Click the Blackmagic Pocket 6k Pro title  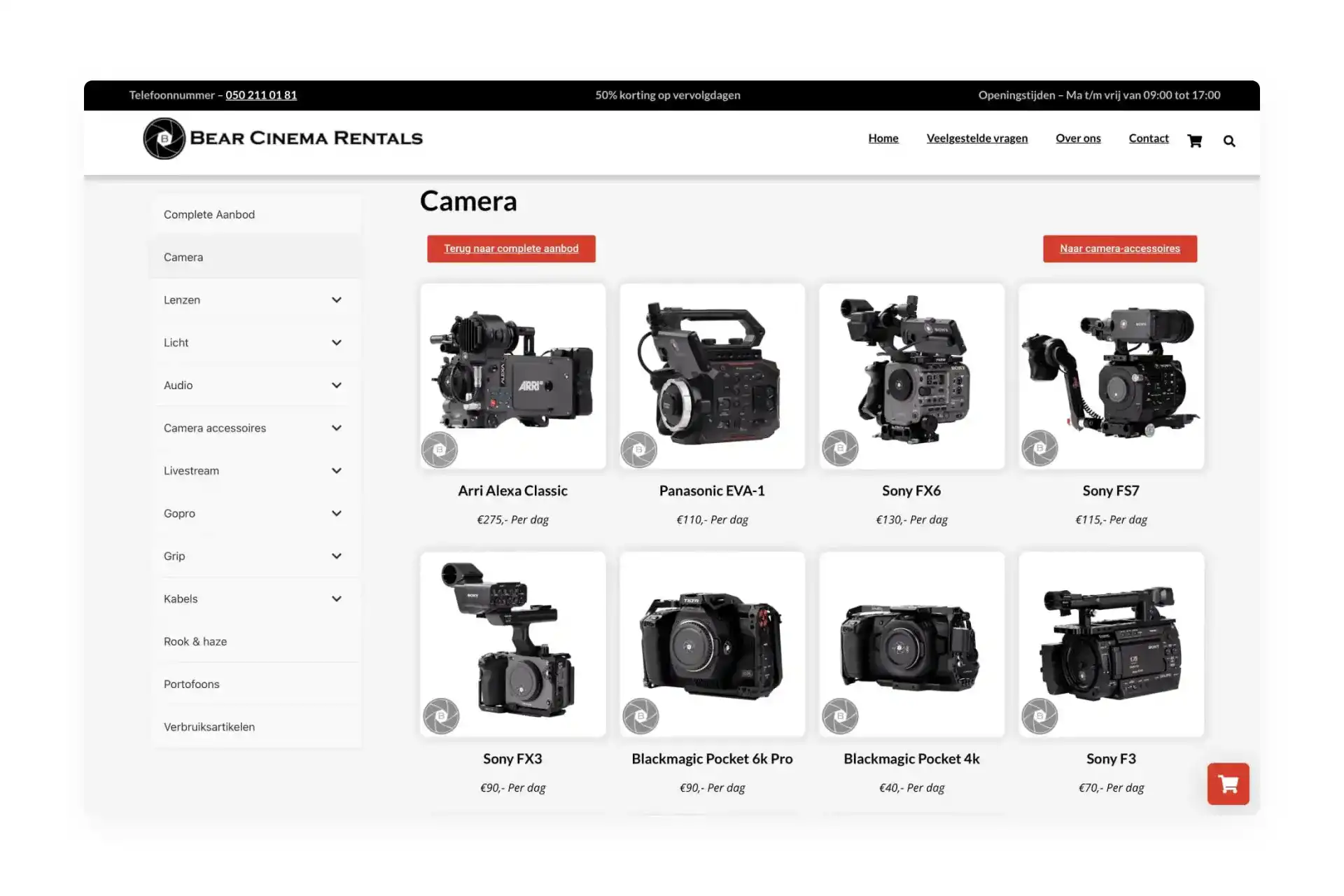click(x=712, y=759)
